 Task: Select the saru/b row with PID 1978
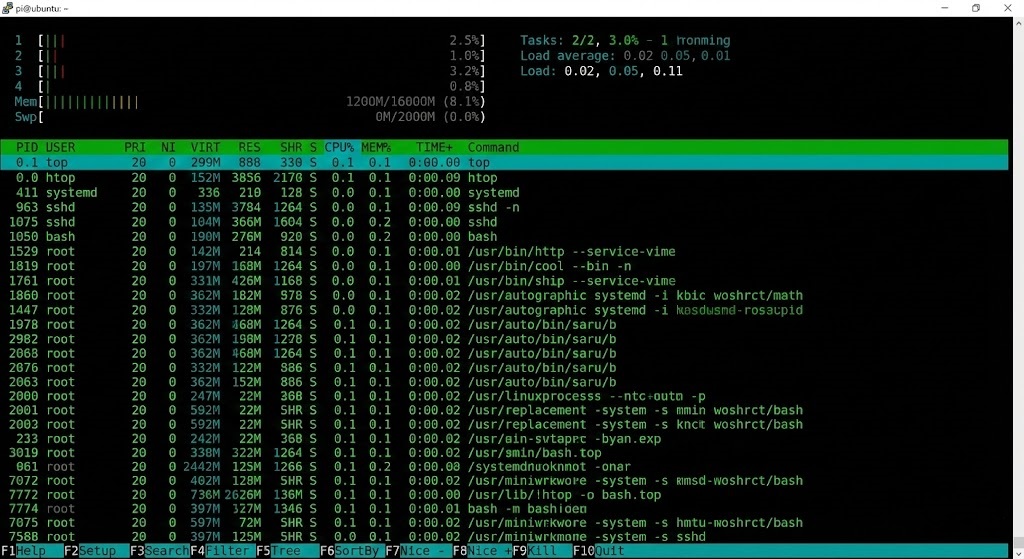[504, 325]
